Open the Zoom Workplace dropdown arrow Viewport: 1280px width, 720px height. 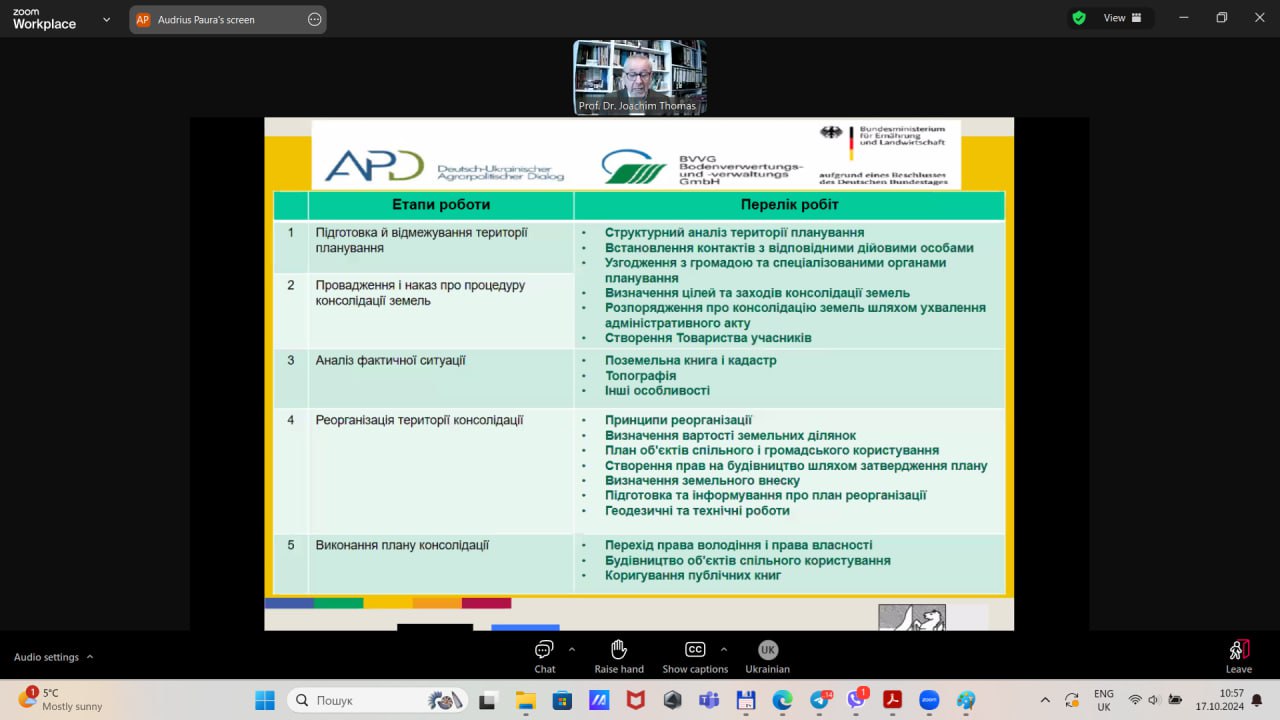(x=107, y=19)
